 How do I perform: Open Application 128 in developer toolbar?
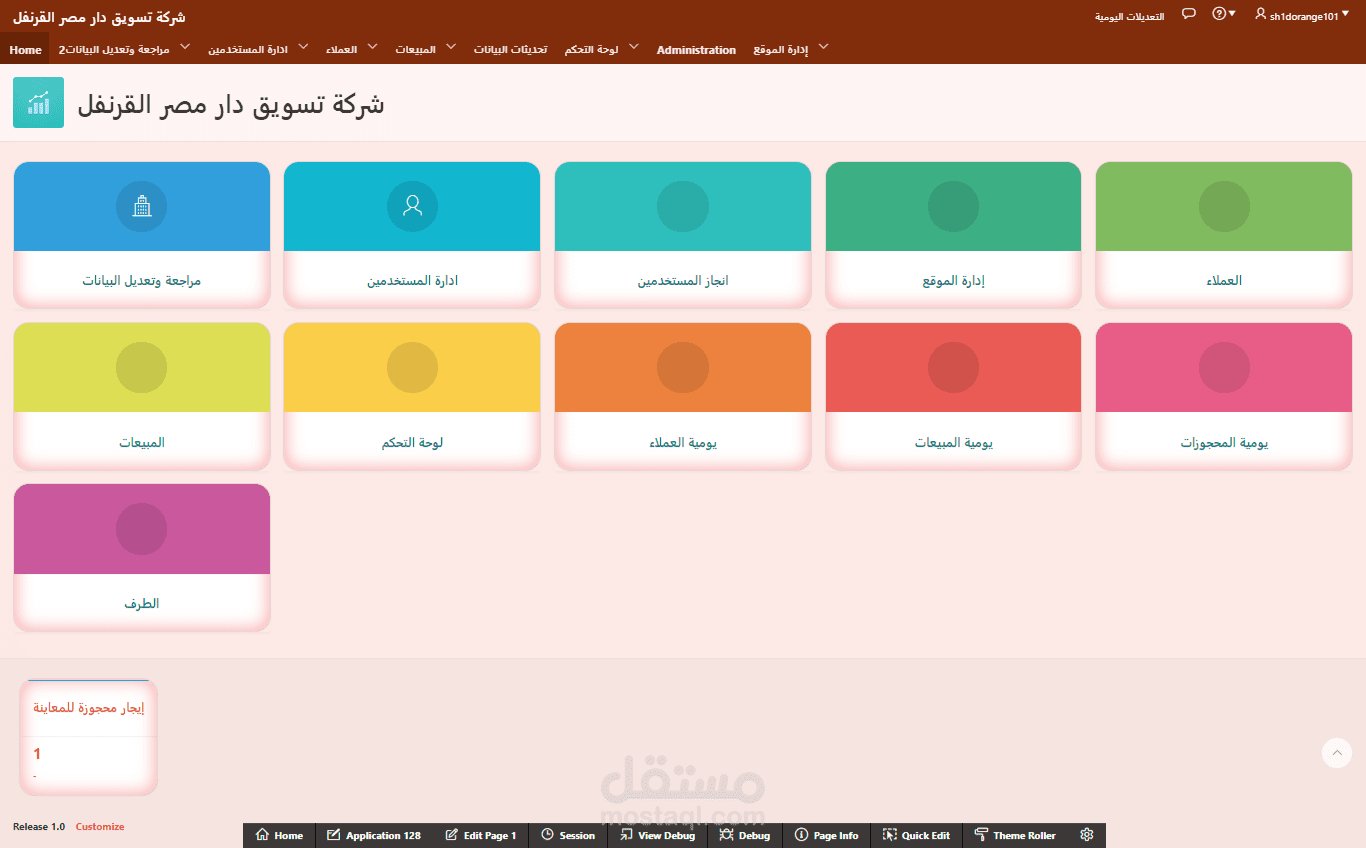click(x=374, y=835)
